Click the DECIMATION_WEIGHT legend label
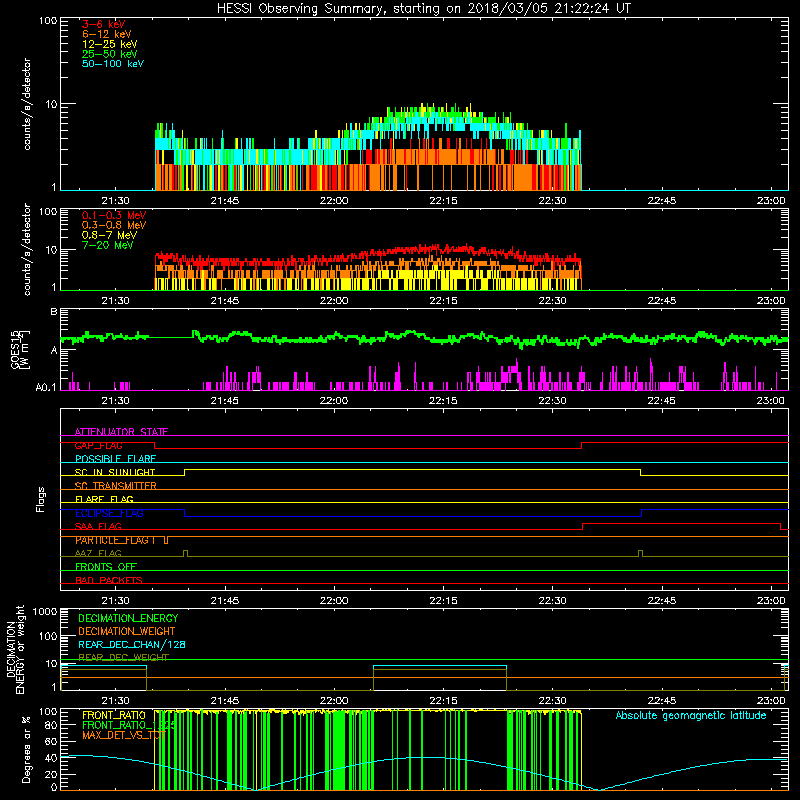 [127, 631]
